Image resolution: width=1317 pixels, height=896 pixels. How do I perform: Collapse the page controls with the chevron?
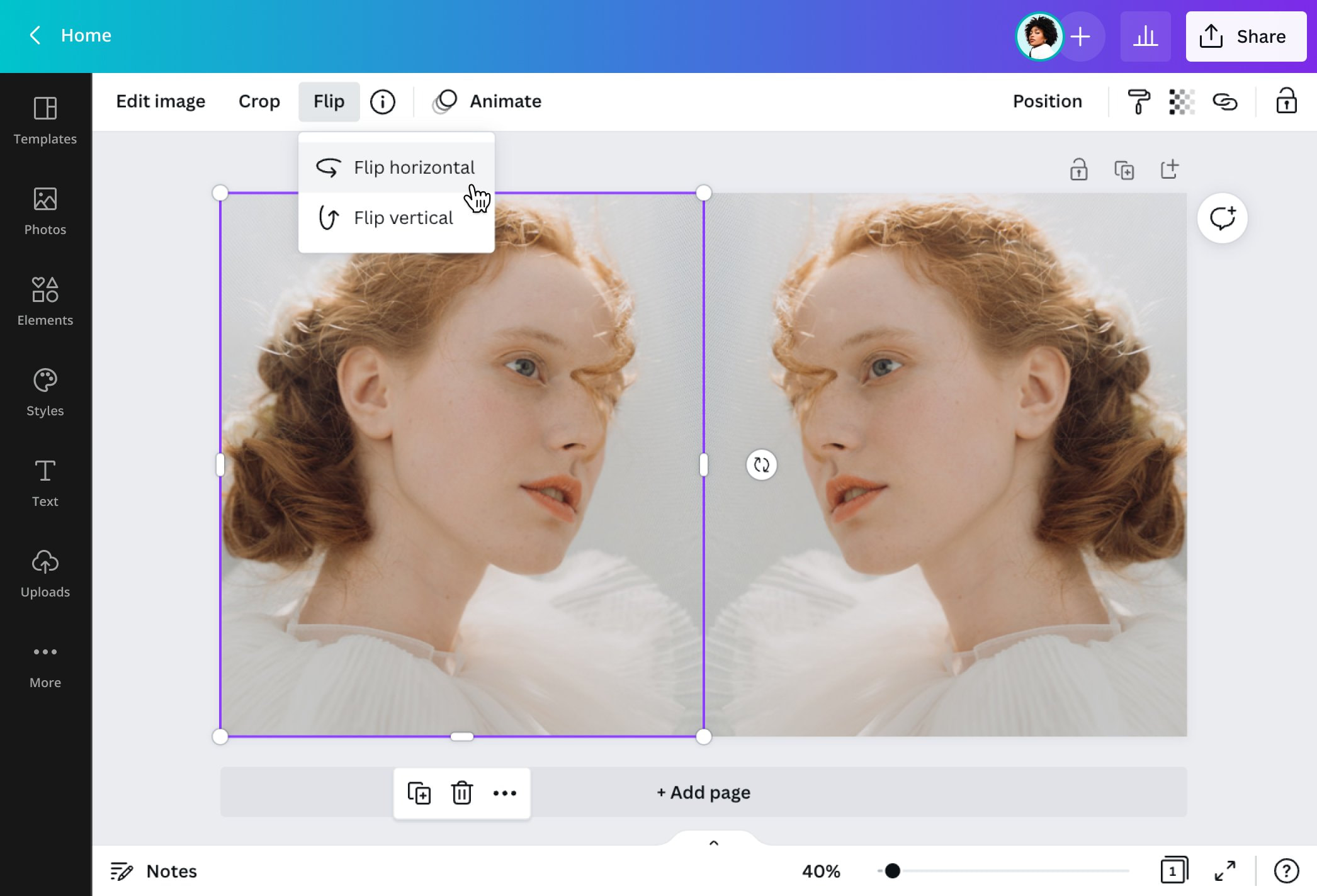[714, 843]
